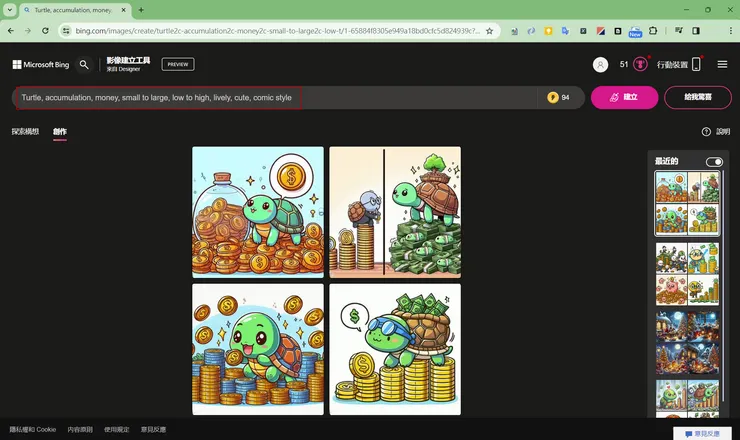This screenshot has height=440, width=740.
Task: Go forward with the browser arrow
Action: [28, 31]
